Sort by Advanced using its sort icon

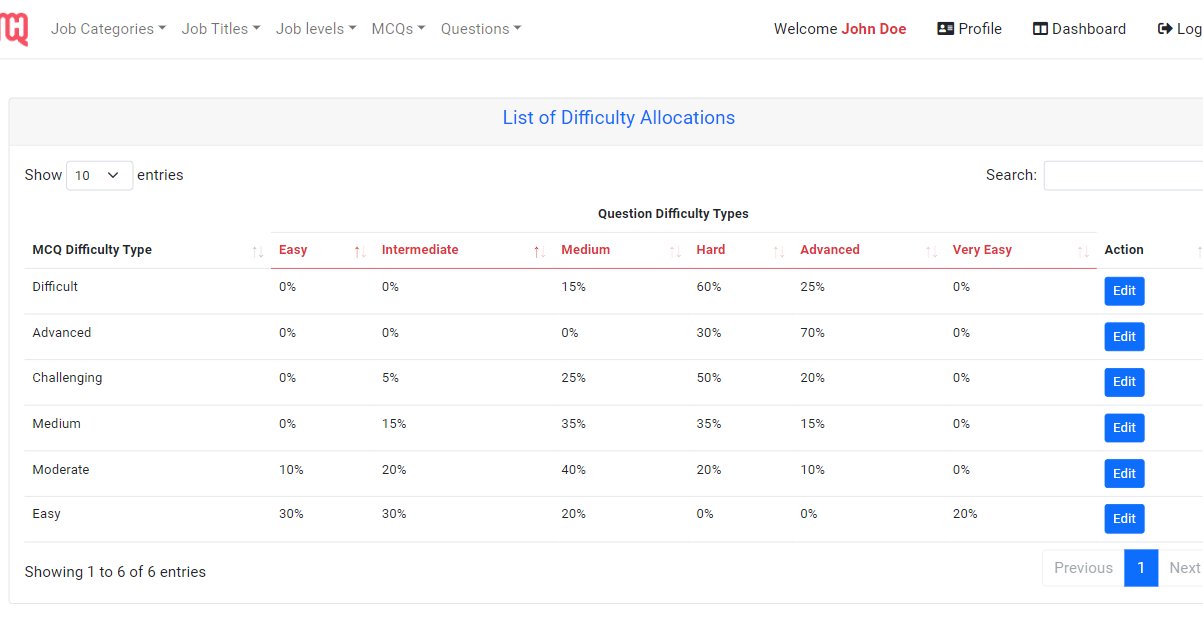(929, 250)
